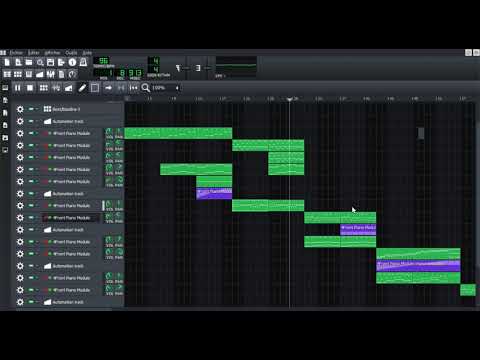
Task: Show the Piano Roll window
Action: [x=29, y=74]
